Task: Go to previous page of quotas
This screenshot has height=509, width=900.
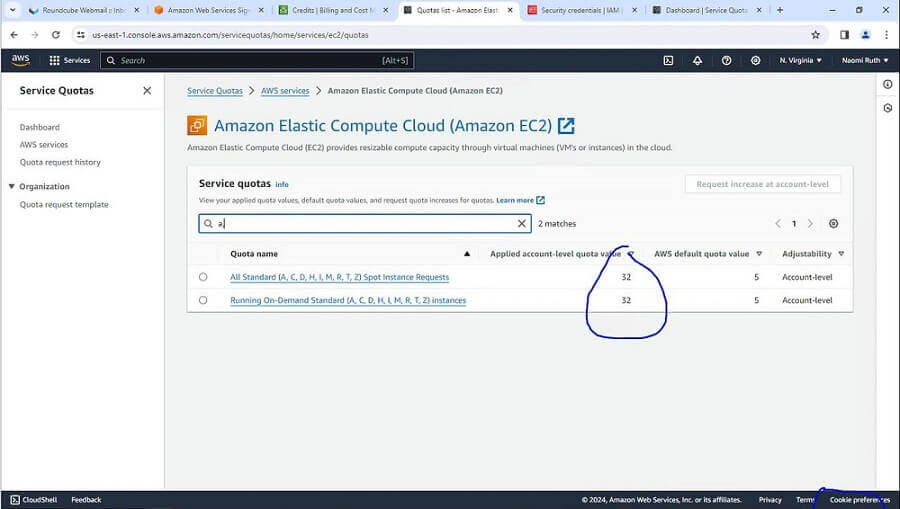Action: (778, 224)
